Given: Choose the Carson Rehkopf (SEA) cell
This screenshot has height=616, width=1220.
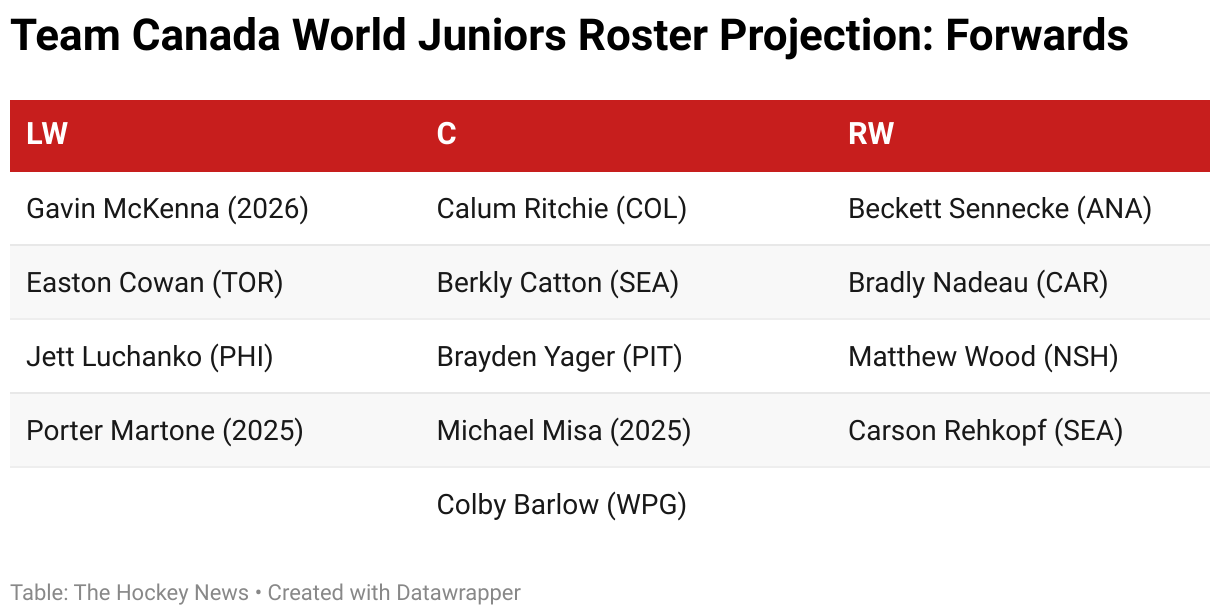Looking at the screenshot, I should click(986, 431).
